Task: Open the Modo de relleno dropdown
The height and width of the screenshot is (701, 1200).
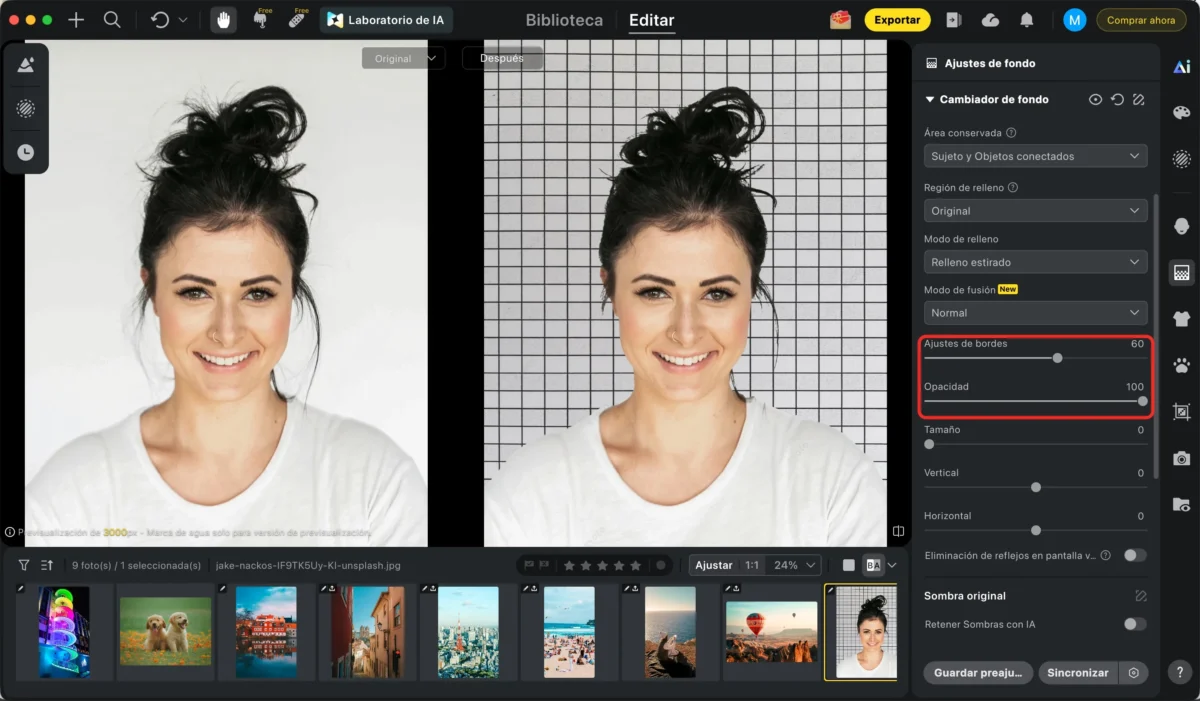Action: click(x=1035, y=262)
